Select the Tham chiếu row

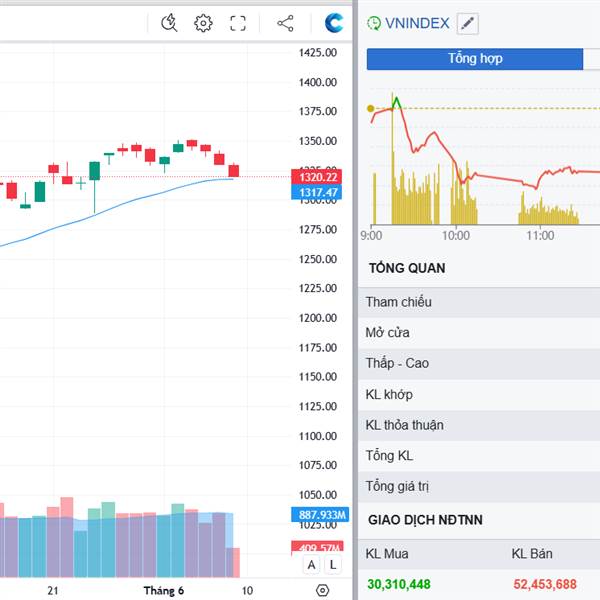pyautogui.click(x=479, y=302)
